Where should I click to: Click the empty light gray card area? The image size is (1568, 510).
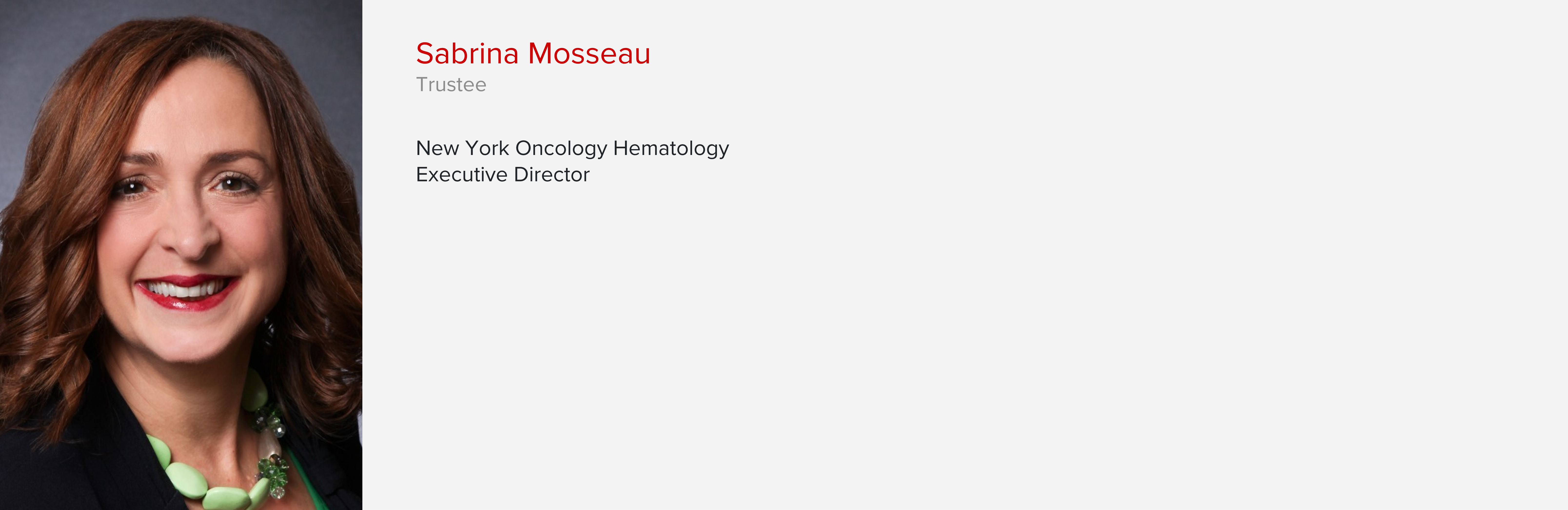(x=1096, y=274)
